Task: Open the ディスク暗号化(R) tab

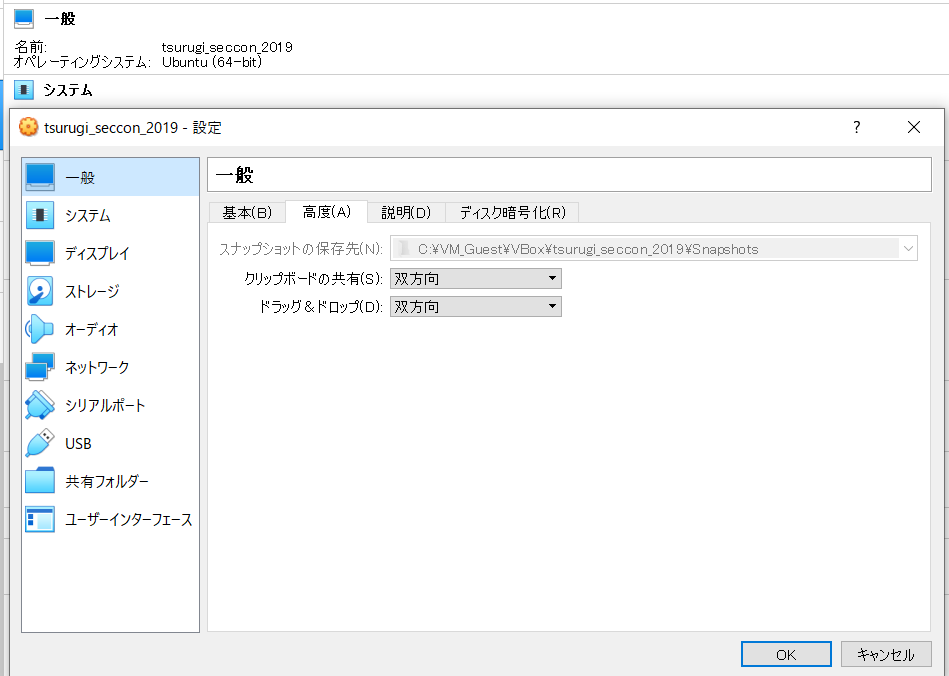Action: (x=512, y=213)
